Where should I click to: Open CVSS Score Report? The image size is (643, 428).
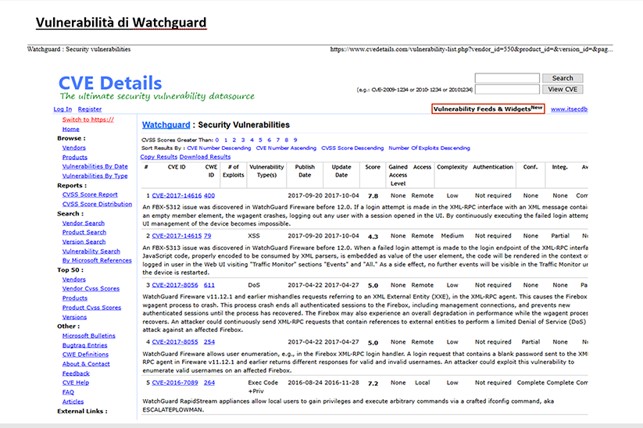(x=90, y=195)
